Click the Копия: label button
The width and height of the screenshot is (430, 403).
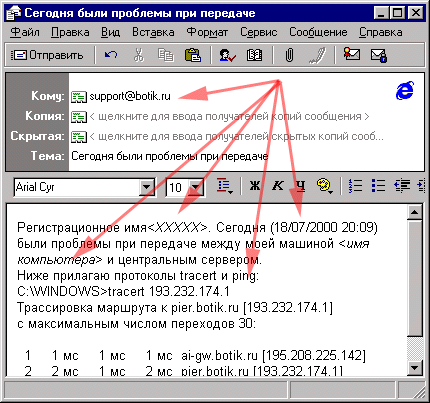45,116
